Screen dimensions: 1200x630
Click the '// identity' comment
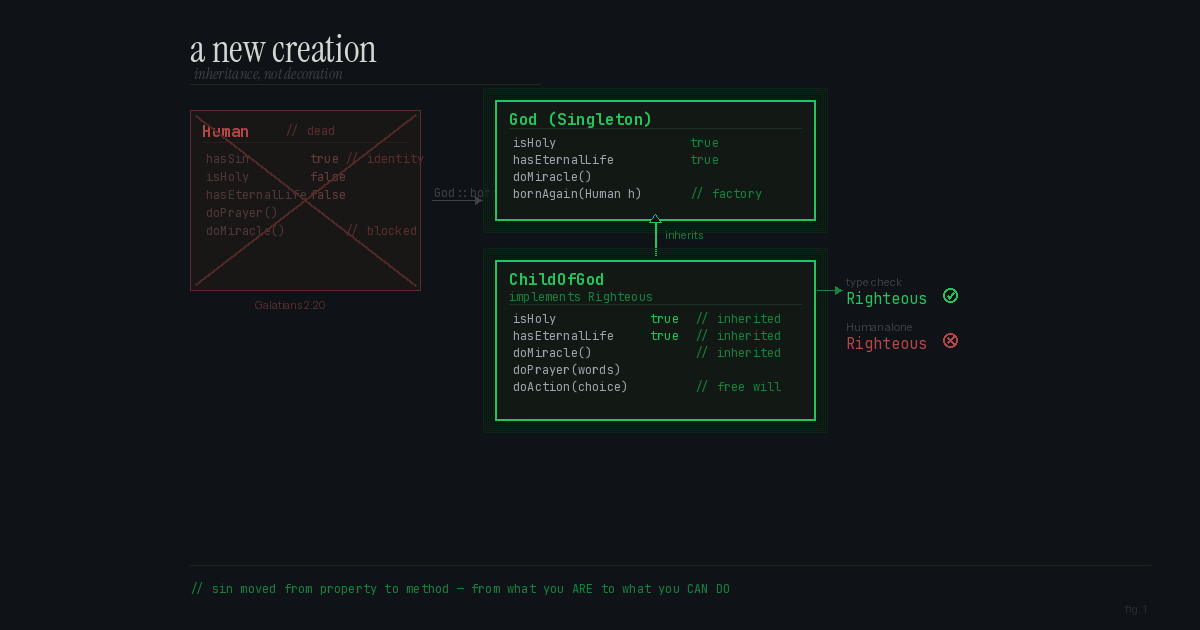[x=385, y=159]
